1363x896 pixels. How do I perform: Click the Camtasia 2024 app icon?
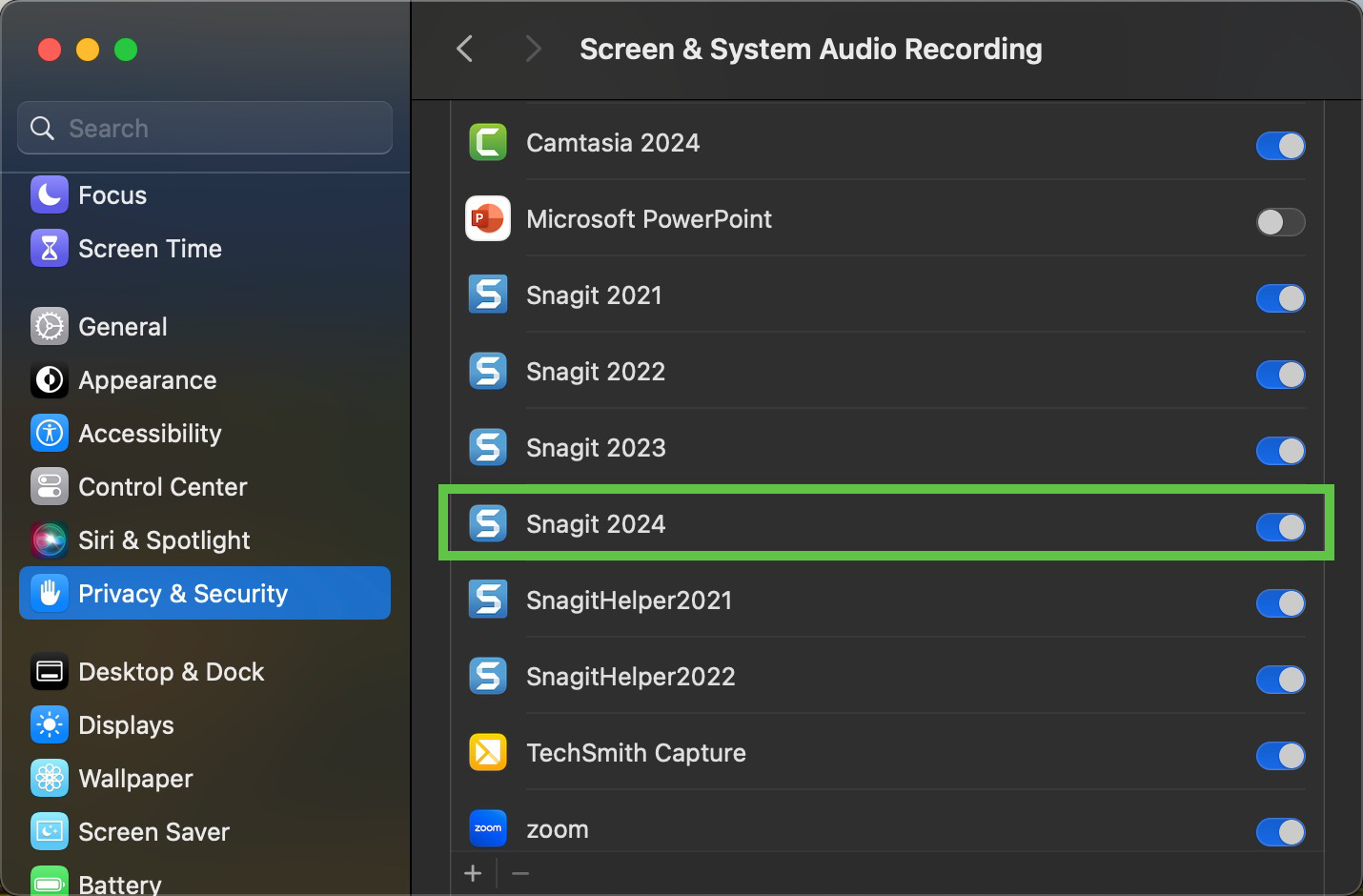tap(488, 143)
